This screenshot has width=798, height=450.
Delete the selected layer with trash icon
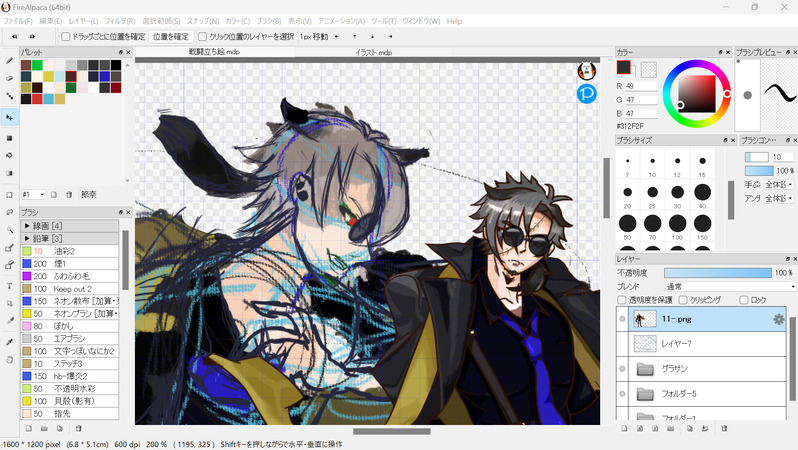[724, 429]
